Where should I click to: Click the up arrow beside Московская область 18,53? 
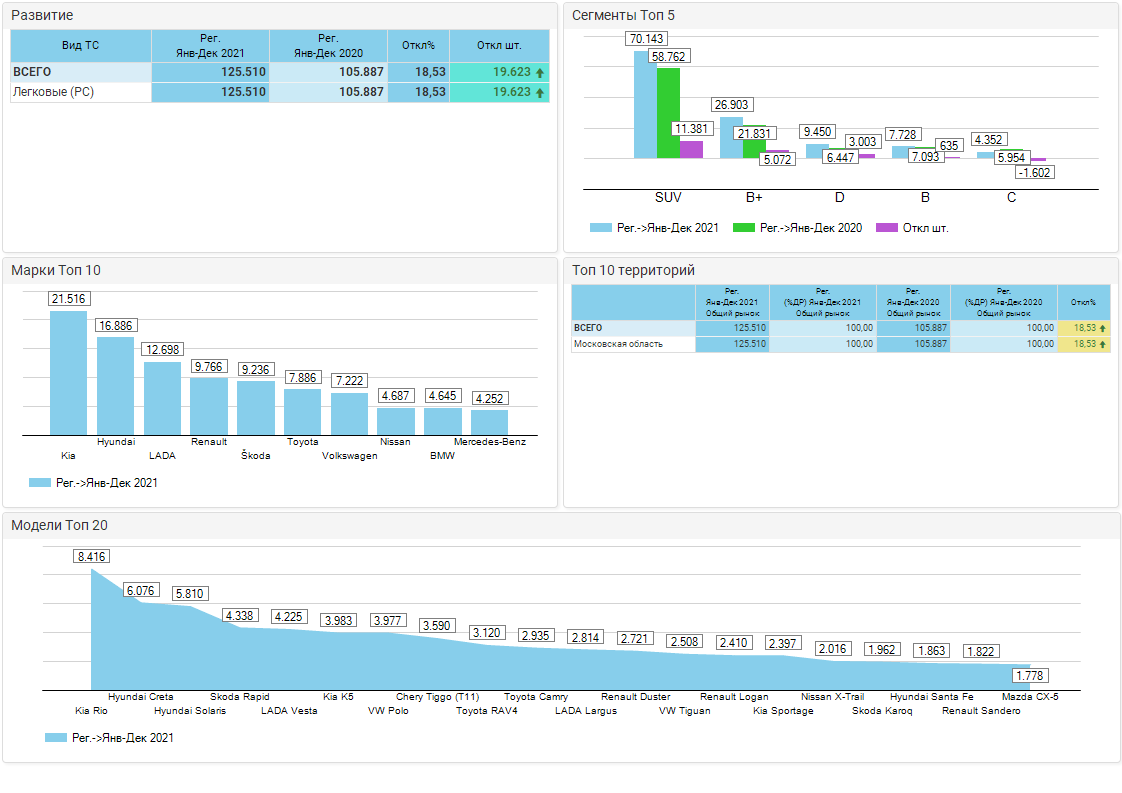click(x=1102, y=344)
